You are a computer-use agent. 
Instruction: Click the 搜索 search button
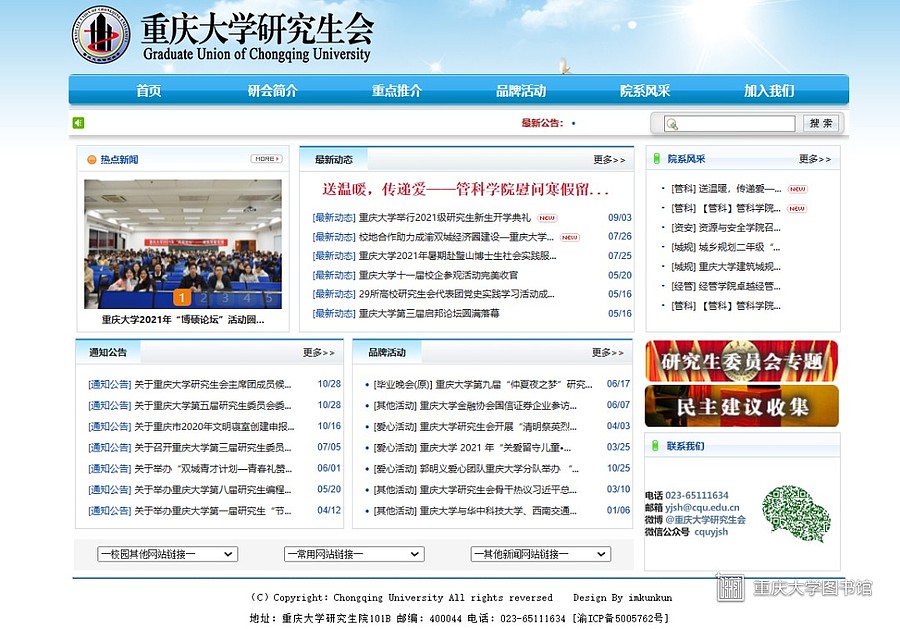tap(821, 123)
